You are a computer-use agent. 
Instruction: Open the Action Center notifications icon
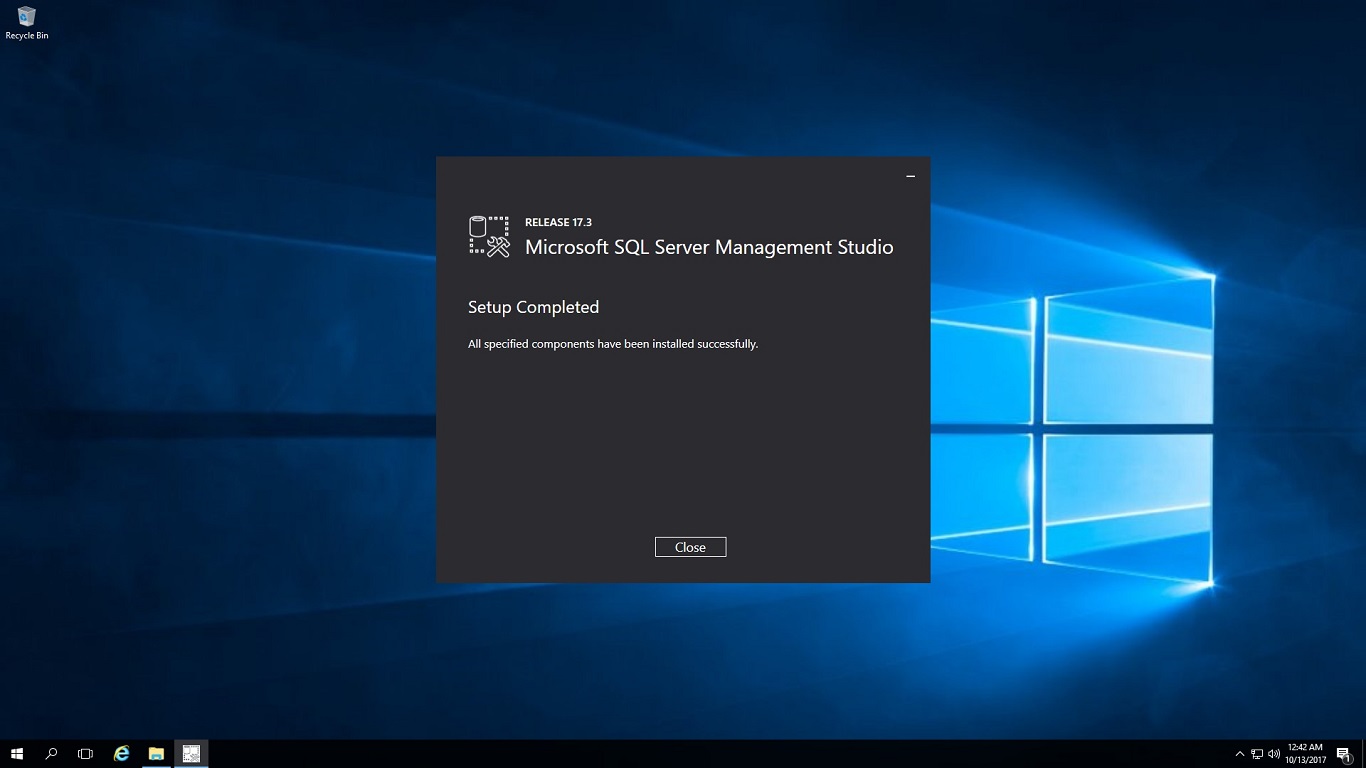coord(1343,754)
